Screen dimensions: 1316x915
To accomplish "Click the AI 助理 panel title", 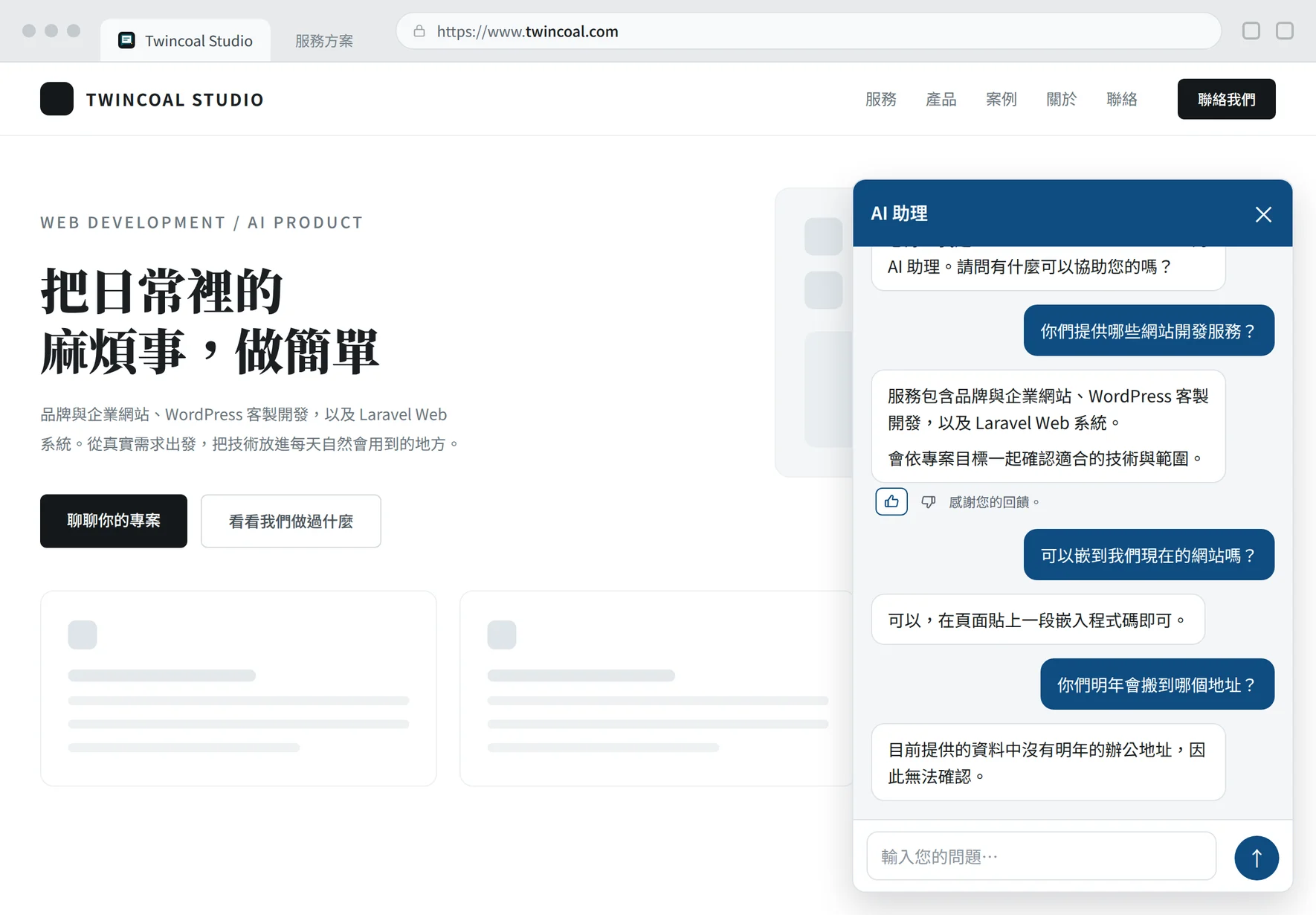I will coord(899,213).
